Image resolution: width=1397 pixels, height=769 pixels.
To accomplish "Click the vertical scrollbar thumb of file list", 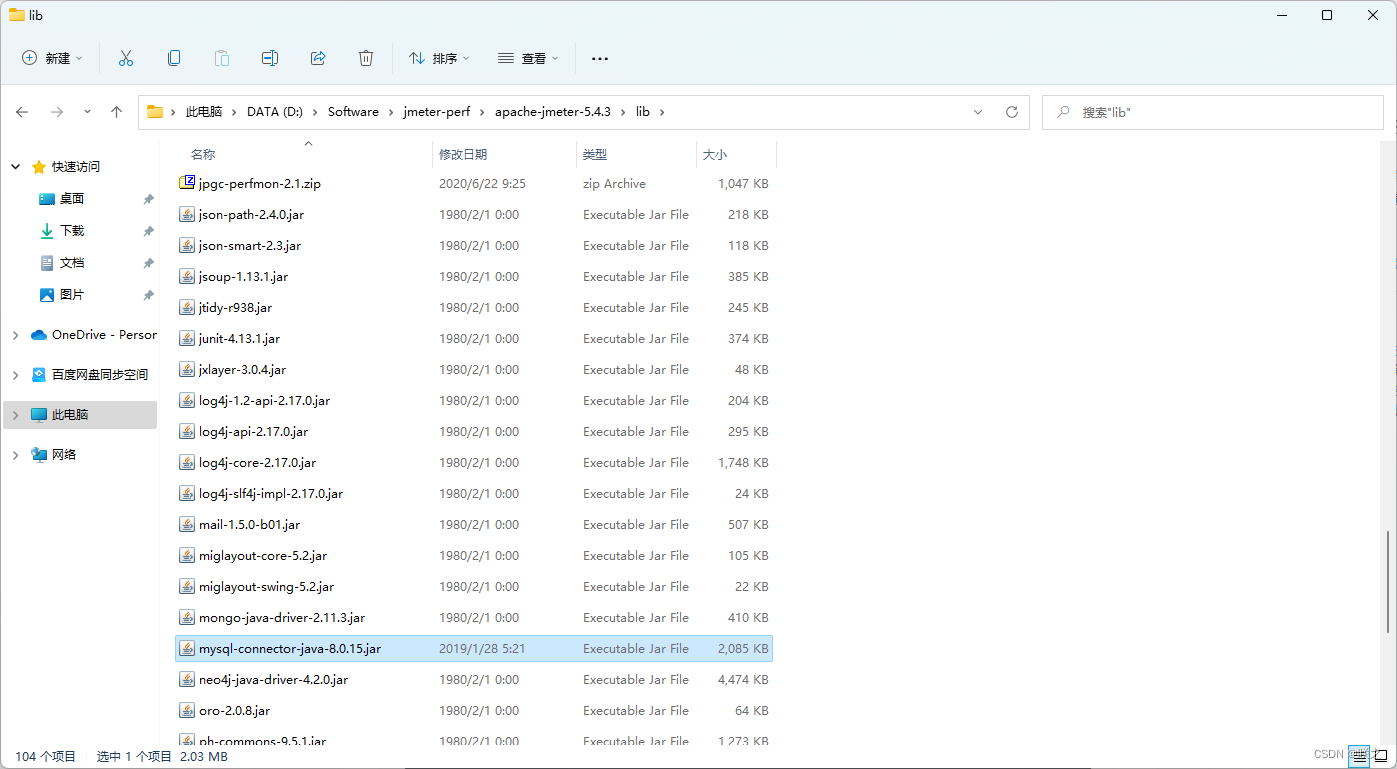I will (x=1389, y=582).
